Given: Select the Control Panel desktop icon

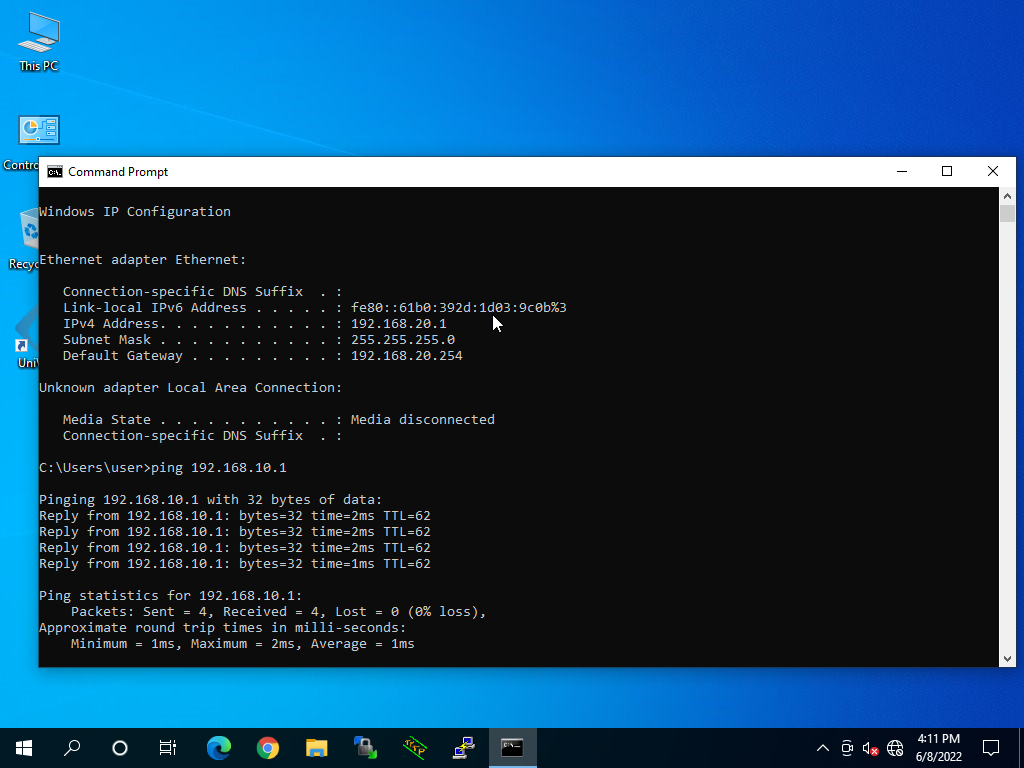Looking at the screenshot, I should coord(37,131).
